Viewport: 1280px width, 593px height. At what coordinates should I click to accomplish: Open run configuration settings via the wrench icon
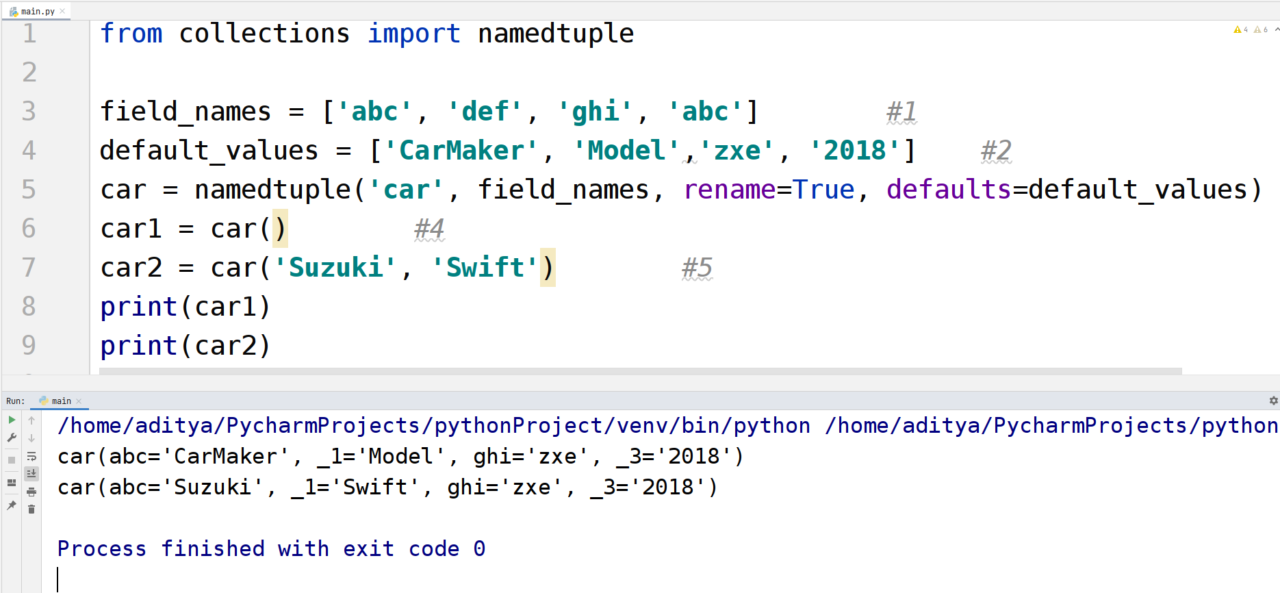(11, 437)
